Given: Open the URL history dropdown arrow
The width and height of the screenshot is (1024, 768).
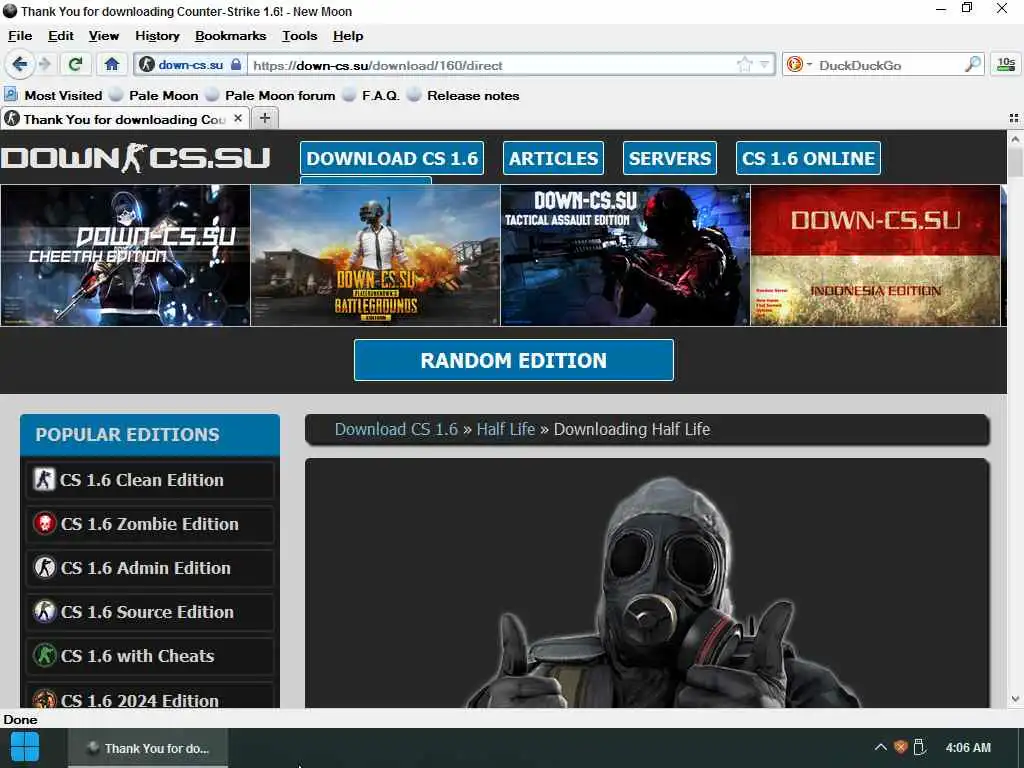Looking at the screenshot, I should tap(764, 65).
